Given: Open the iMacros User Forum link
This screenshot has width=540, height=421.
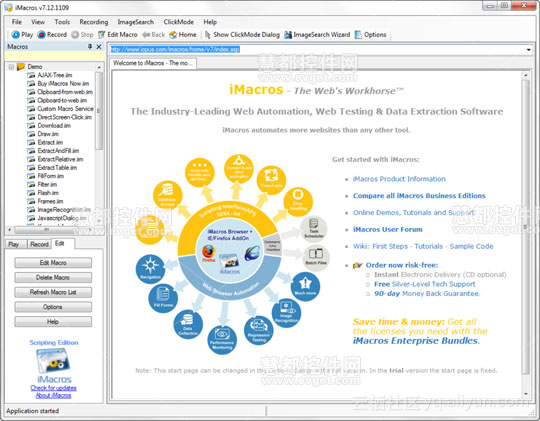Looking at the screenshot, I should coord(387,229).
